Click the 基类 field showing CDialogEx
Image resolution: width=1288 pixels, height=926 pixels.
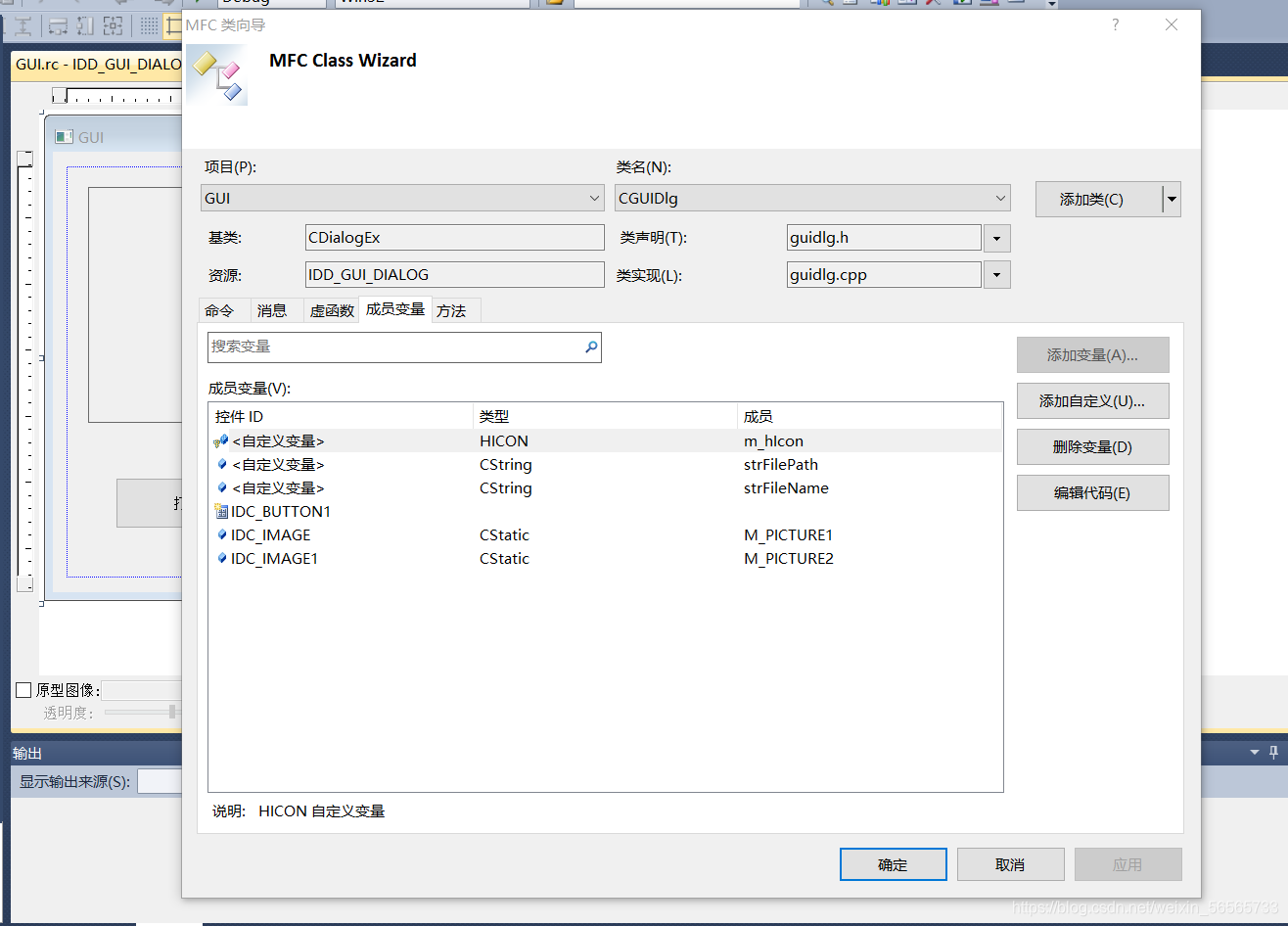(x=455, y=238)
